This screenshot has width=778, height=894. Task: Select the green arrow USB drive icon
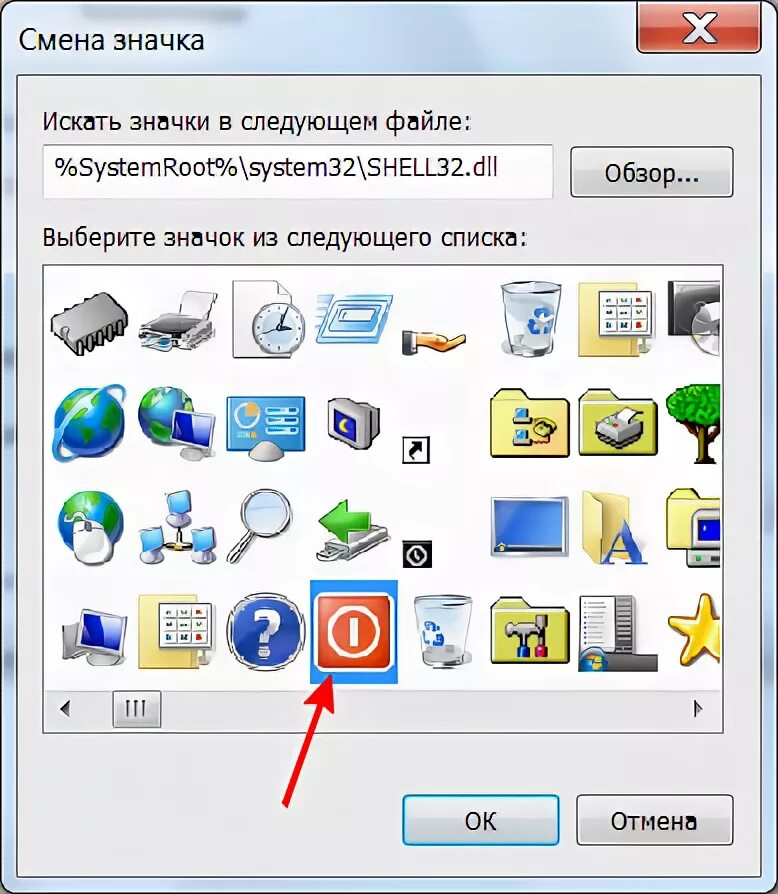pyautogui.click(x=353, y=530)
